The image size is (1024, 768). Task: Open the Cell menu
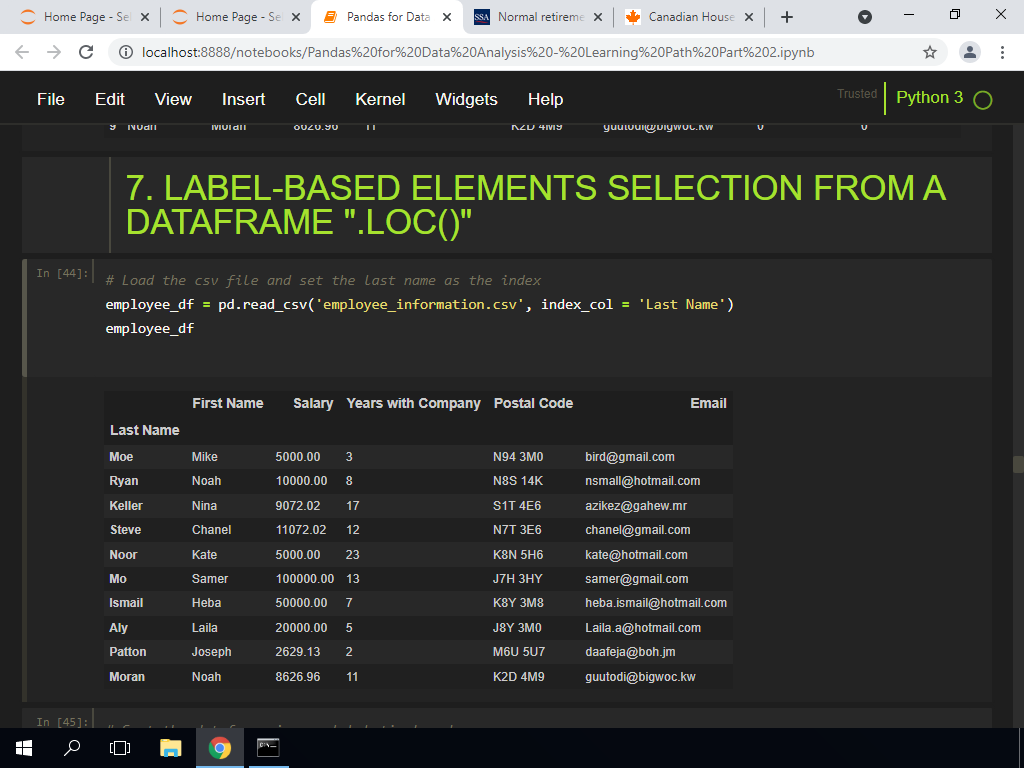click(310, 99)
